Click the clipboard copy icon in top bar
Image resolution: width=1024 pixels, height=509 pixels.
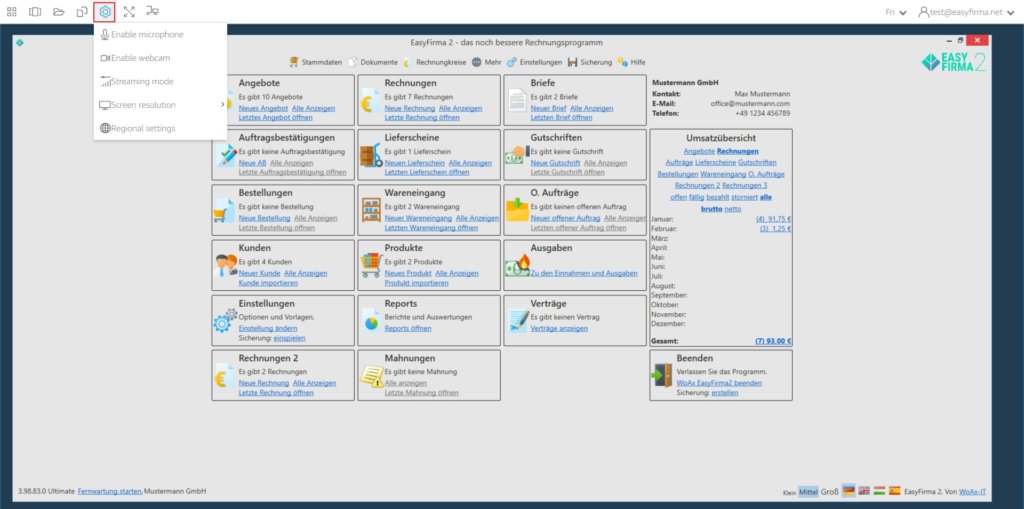[x=82, y=12]
